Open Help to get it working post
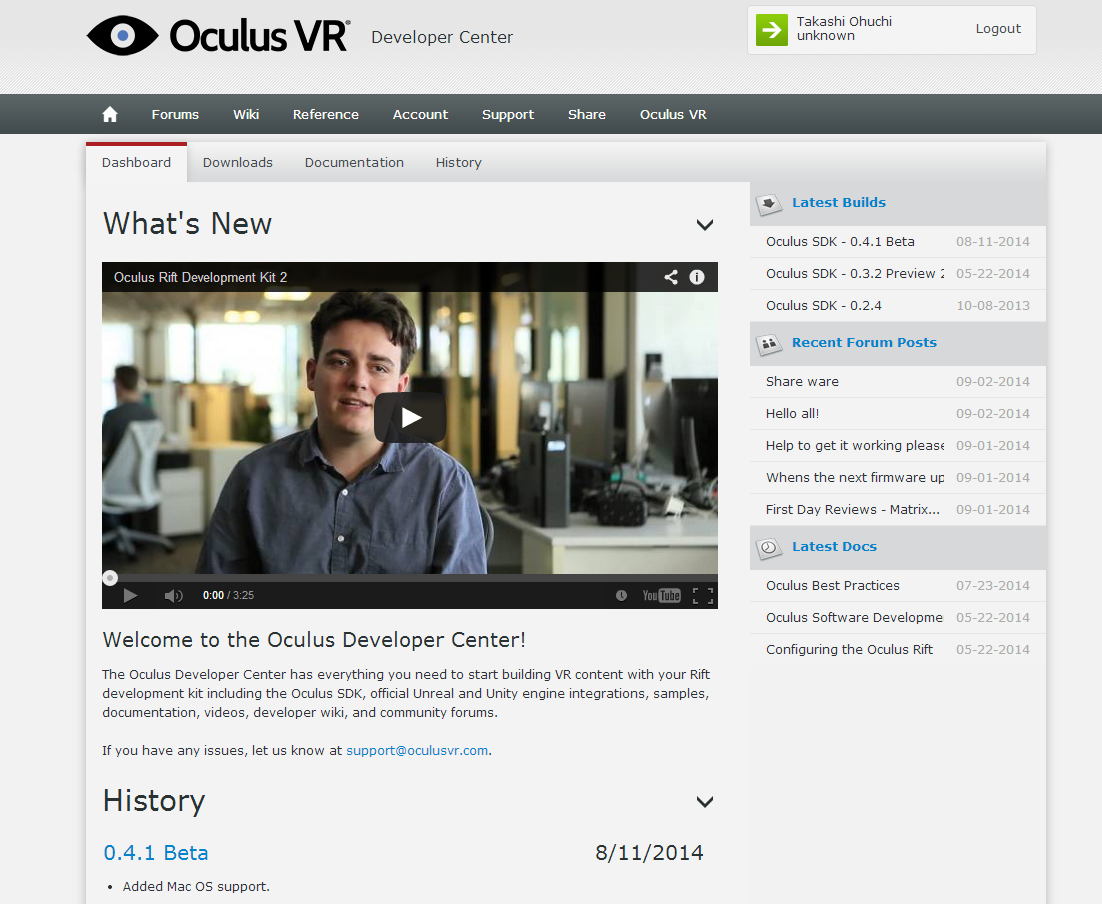This screenshot has width=1102, height=904. pos(855,446)
